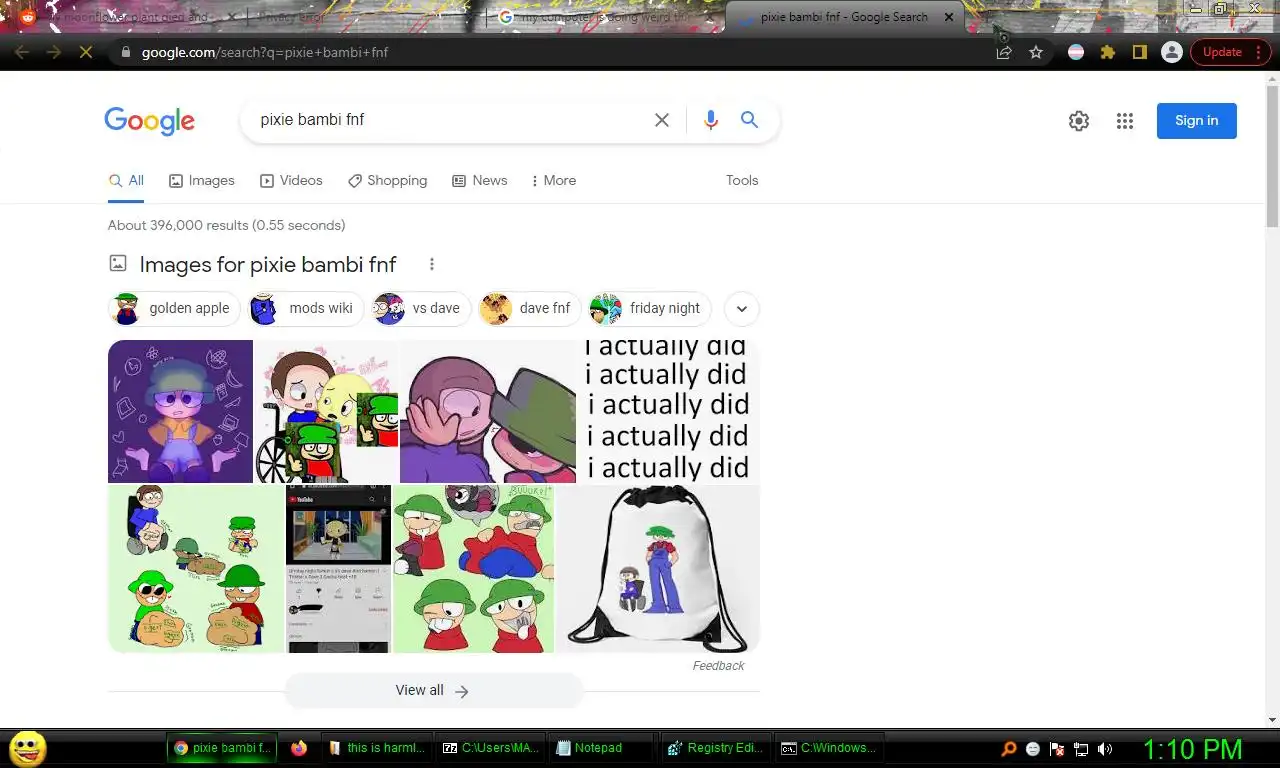Open the facepalm character image thumbnail
The height and width of the screenshot is (768, 1280).
point(488,411)
